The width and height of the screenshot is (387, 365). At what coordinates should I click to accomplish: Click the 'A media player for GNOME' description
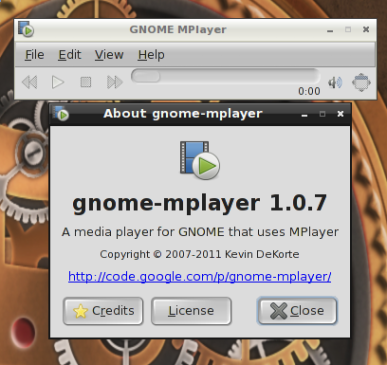[200, 232]
